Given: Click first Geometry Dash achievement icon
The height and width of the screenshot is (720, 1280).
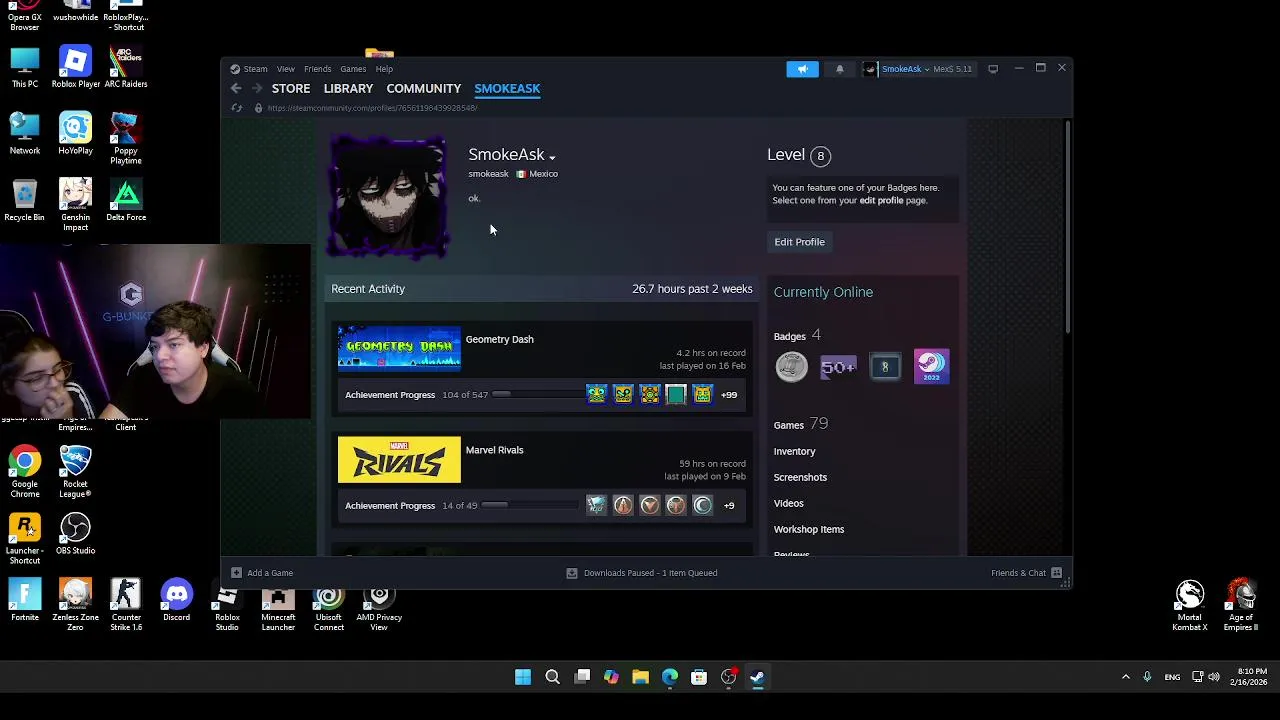Looking at the screenshot, I should click(x=596, y=395).
